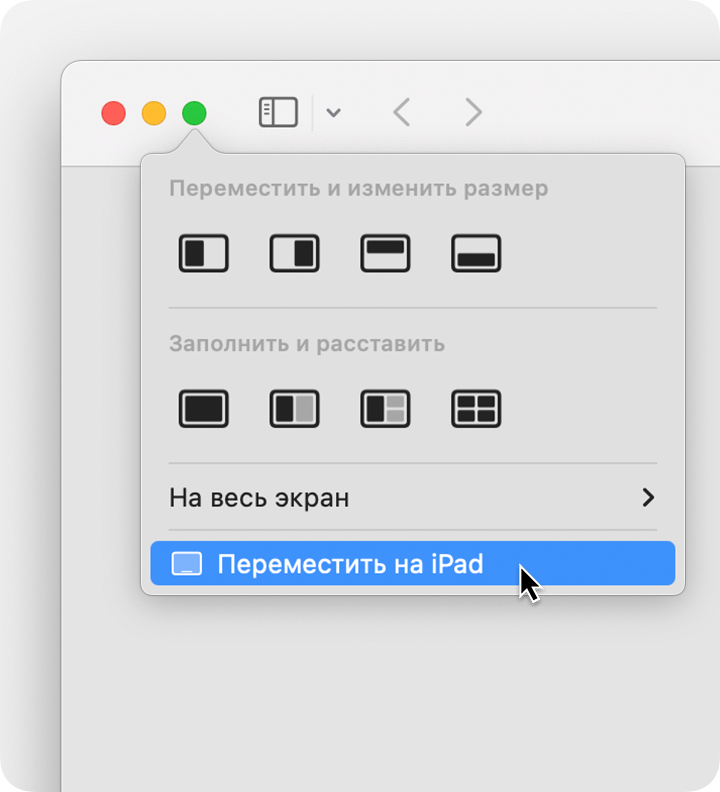Click the red close window button
This screenshot has width=720, height=792.
click(113, 113)
